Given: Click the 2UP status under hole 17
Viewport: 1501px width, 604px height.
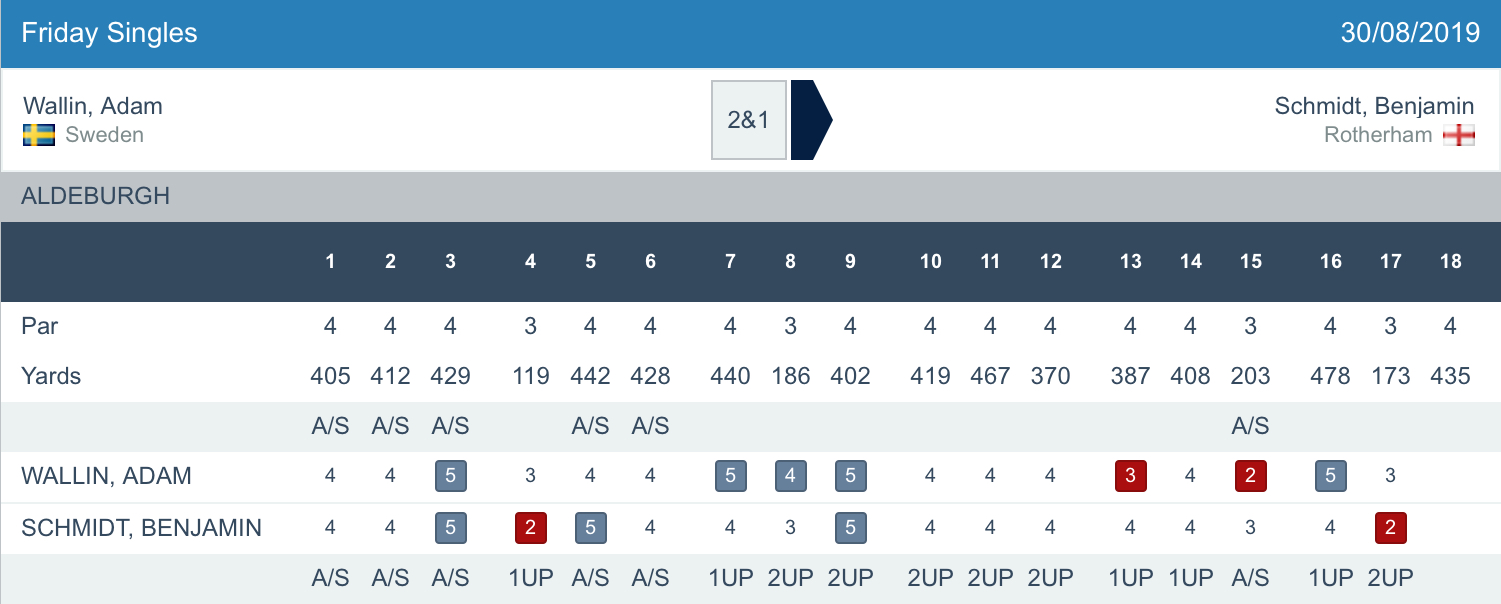Looking at the screenshot, I should tap(1391, 578).
